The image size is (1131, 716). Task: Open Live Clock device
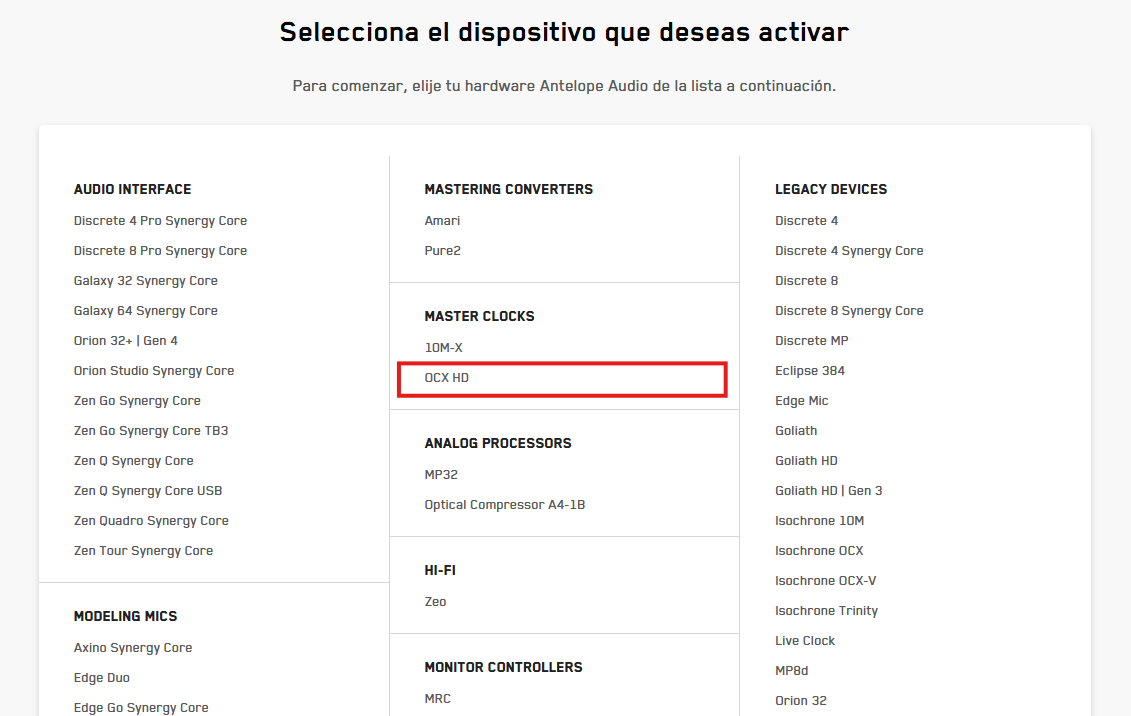click(x=805, y=640)
